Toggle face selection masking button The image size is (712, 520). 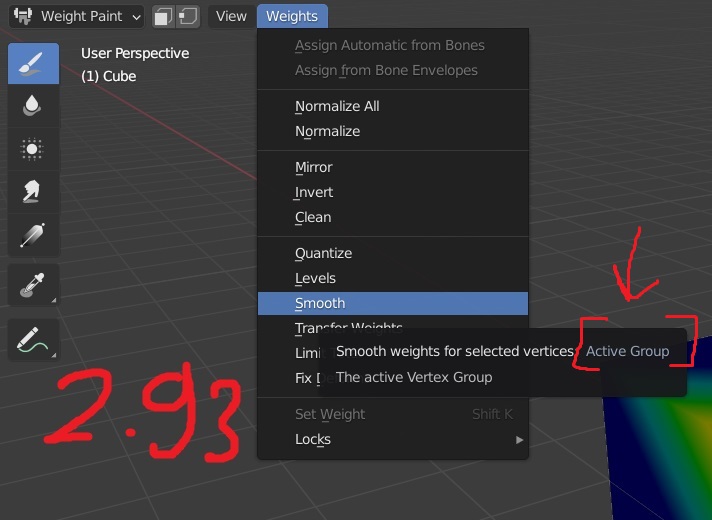pyautogui.click(x=163, y=17)
